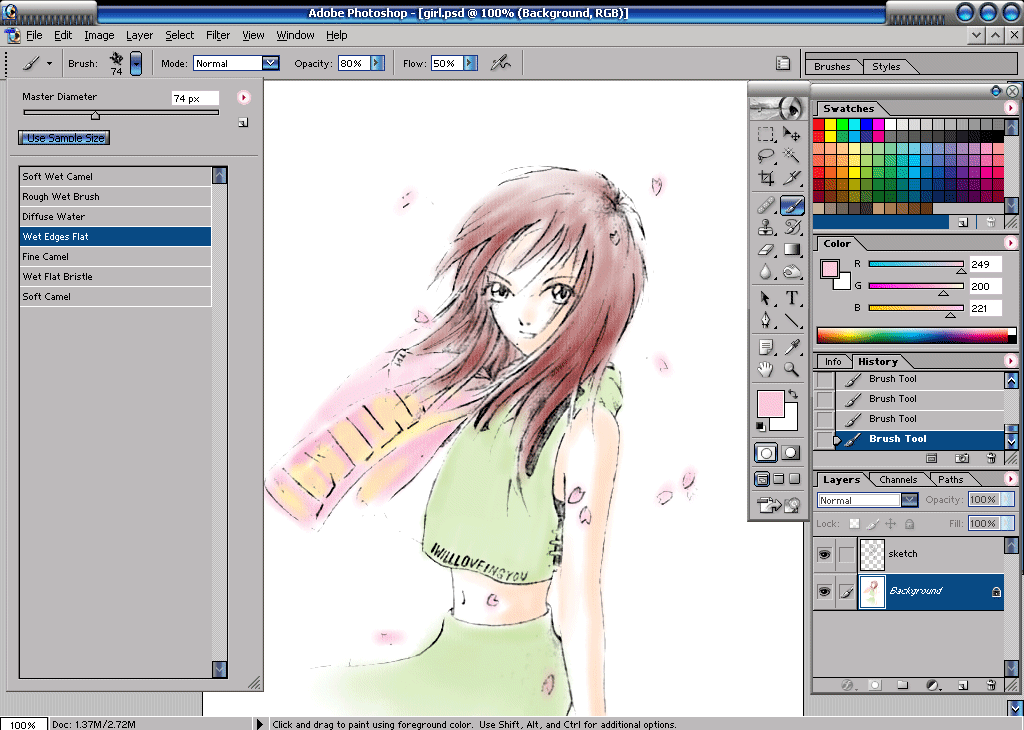Switch to Quick Mask mode
The image size is (1024, 730).
tap(791, 452)
